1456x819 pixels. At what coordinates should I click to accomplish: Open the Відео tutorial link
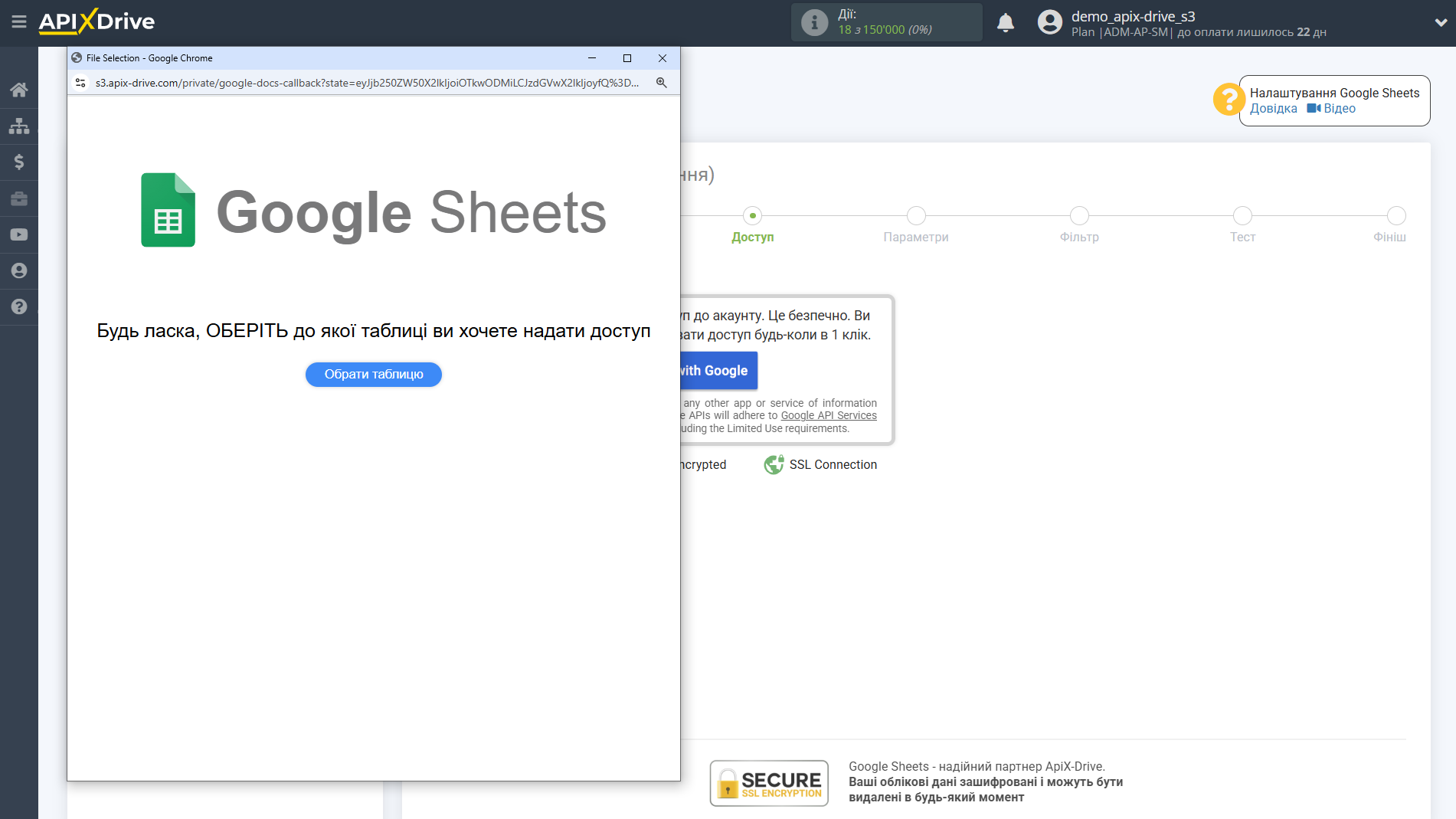[x=1331, y=109]
